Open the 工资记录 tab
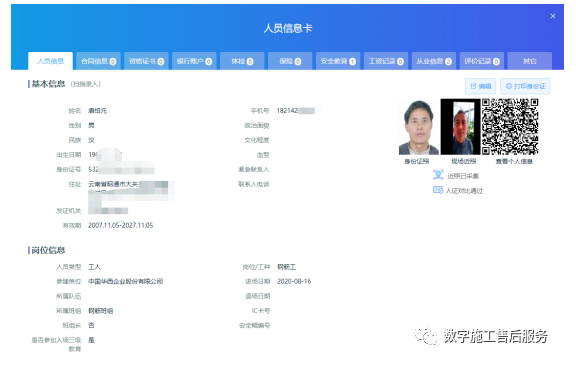 [x=386, y=61]
